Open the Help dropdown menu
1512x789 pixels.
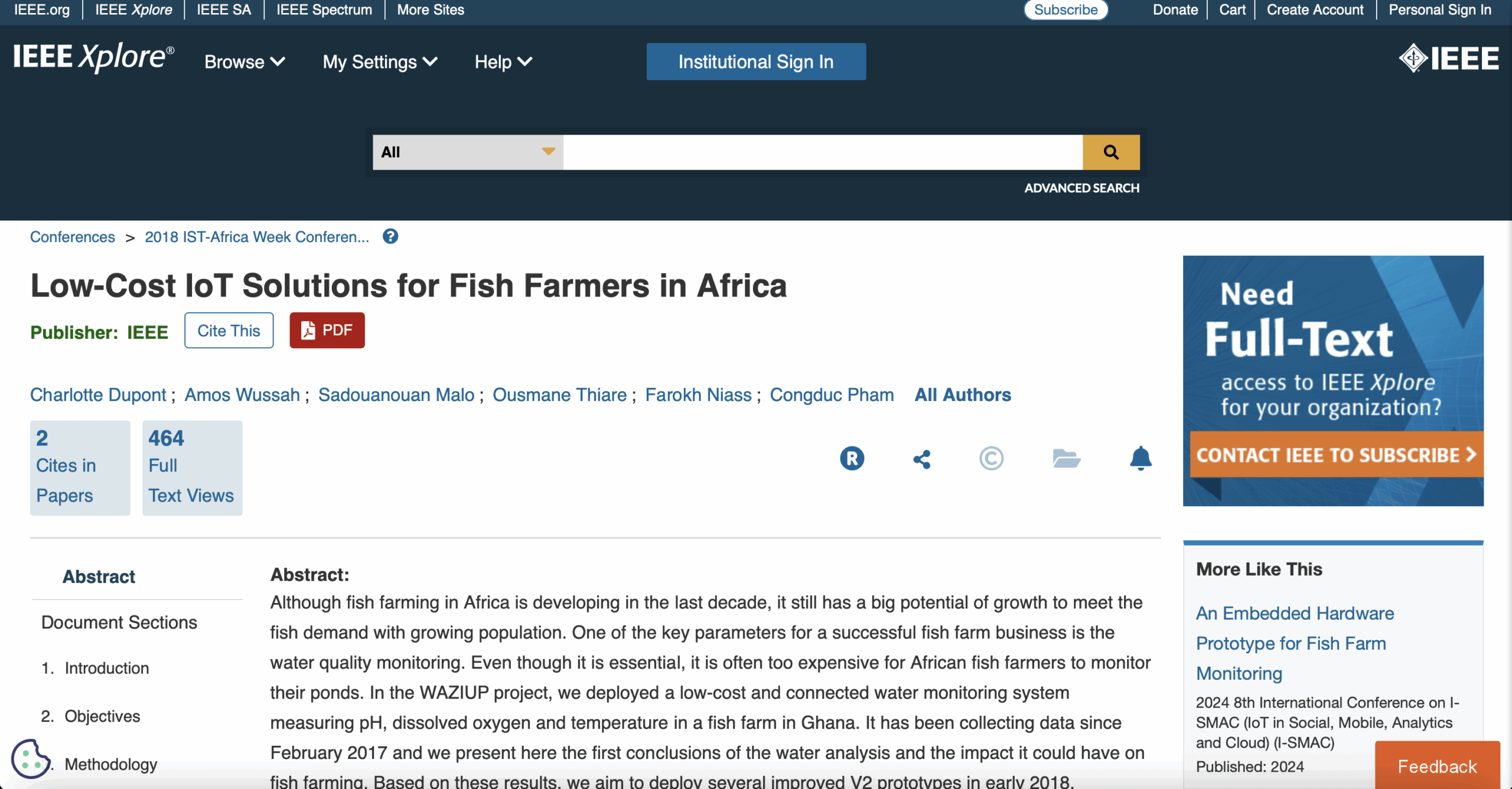coord(503,62)
